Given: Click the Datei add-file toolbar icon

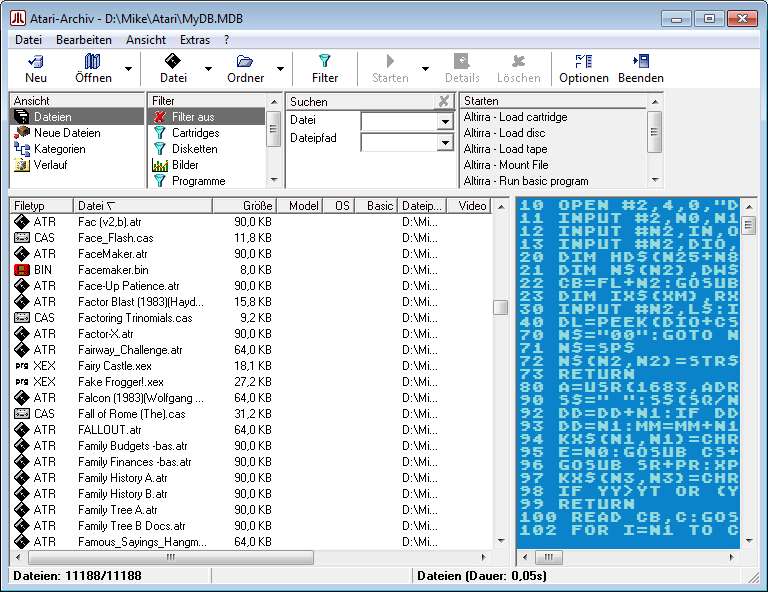Looking at the screenshot, I should (172, 61).
